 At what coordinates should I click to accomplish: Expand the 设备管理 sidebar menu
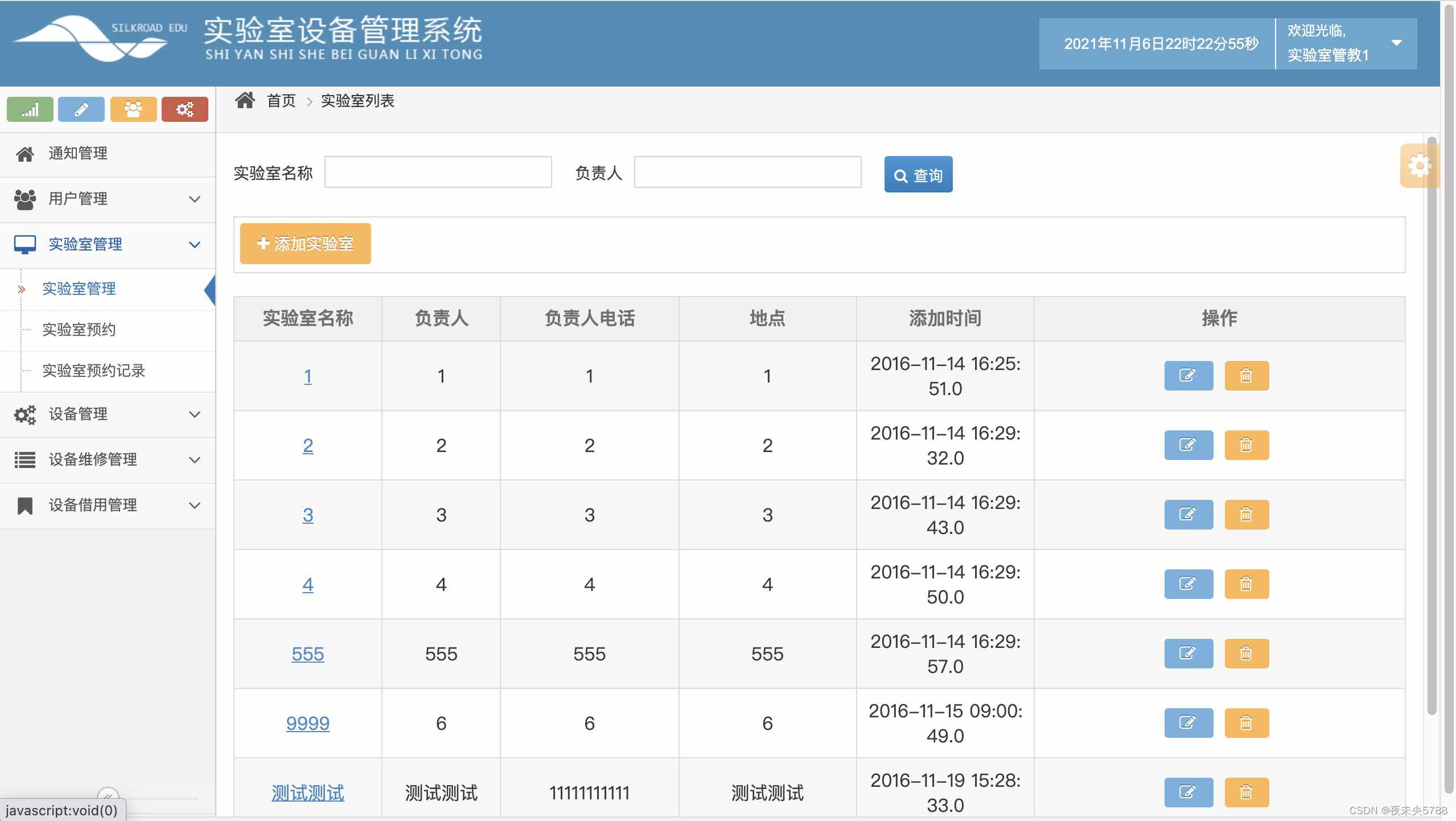point(108,414)
